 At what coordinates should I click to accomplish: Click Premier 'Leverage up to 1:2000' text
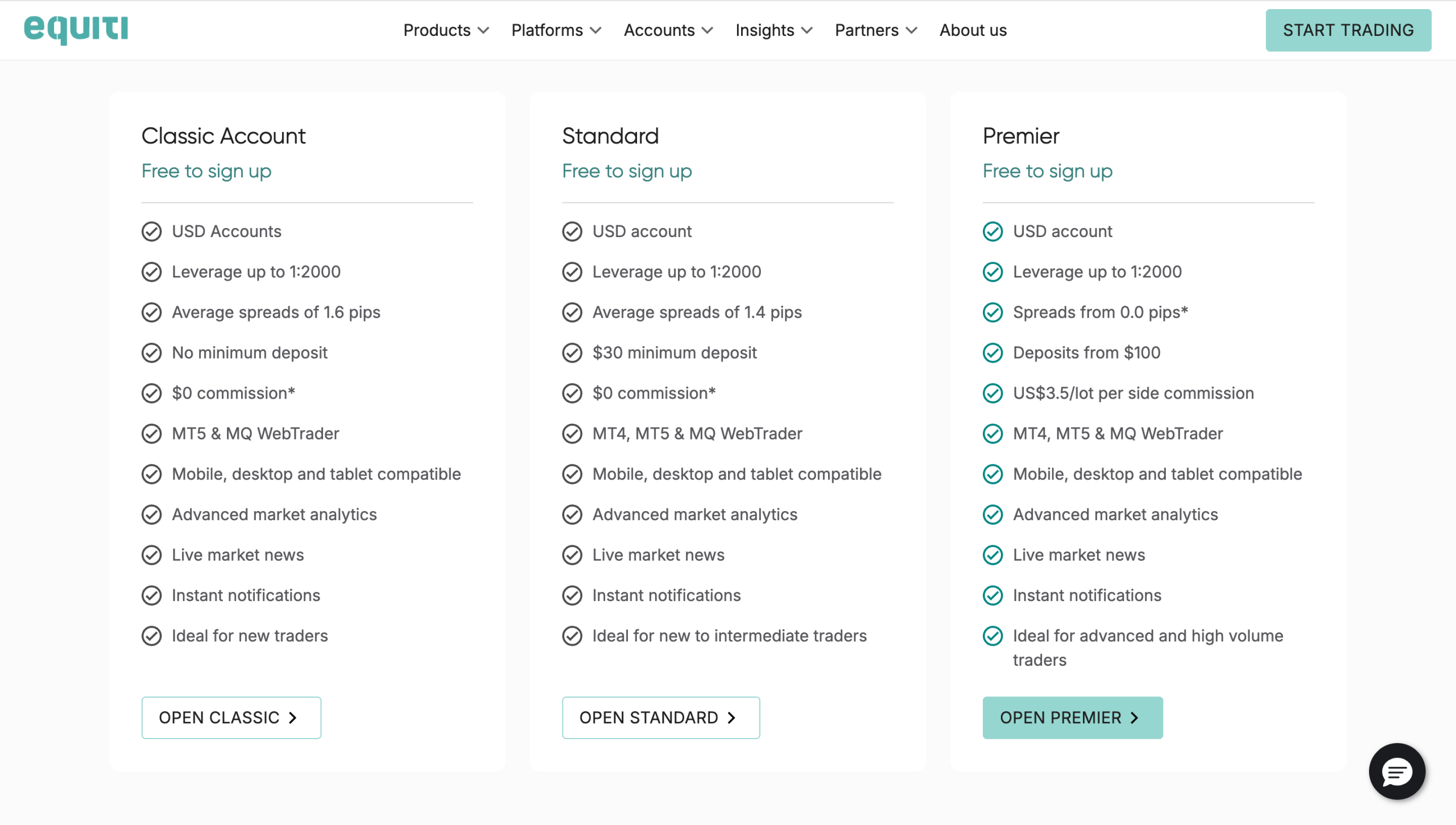point(1097,272)
